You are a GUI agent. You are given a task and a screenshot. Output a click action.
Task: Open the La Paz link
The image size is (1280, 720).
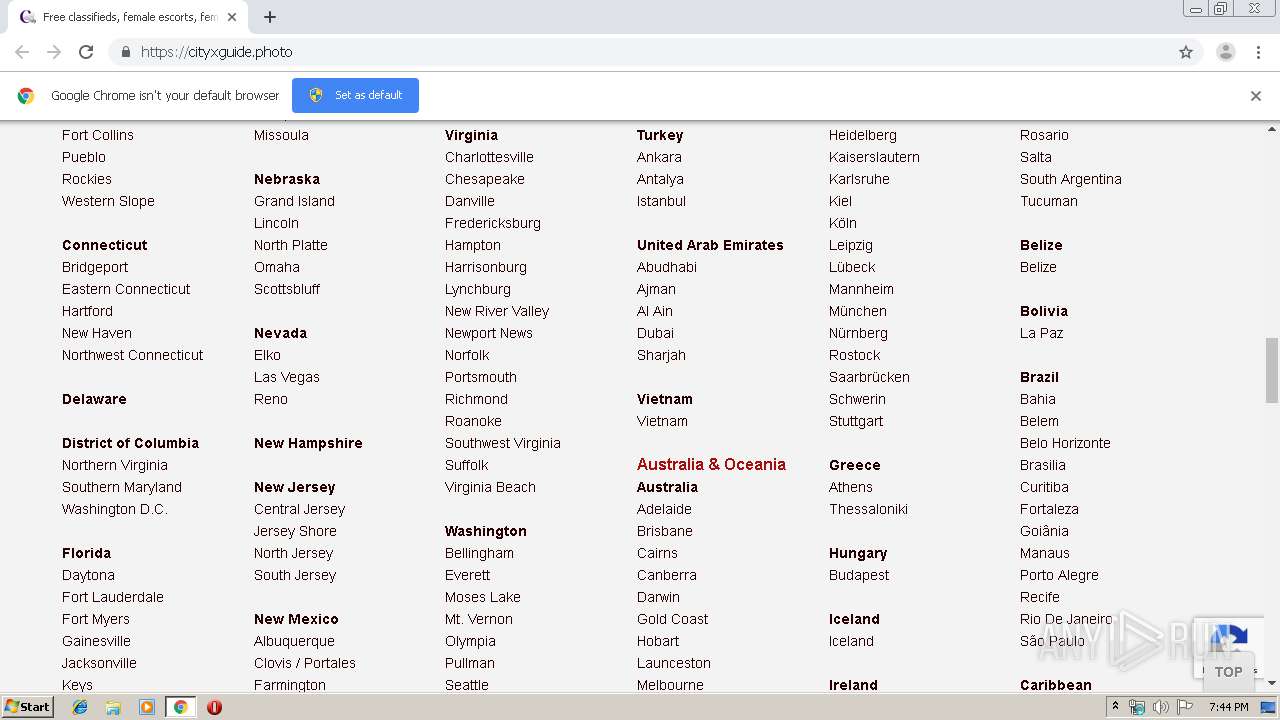coord(1042,333)
